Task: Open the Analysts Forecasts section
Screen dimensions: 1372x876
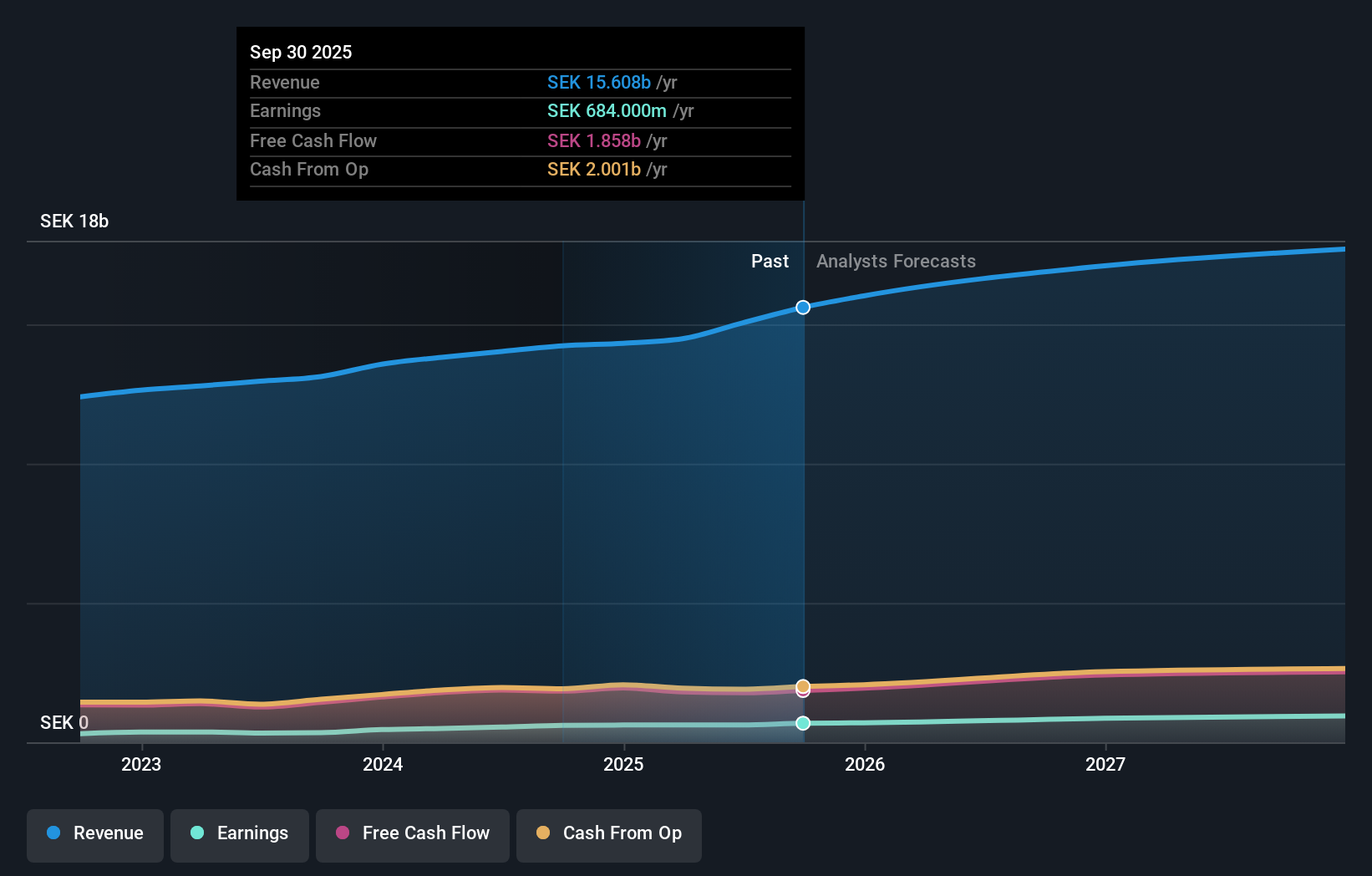Action: pos(895,261)
